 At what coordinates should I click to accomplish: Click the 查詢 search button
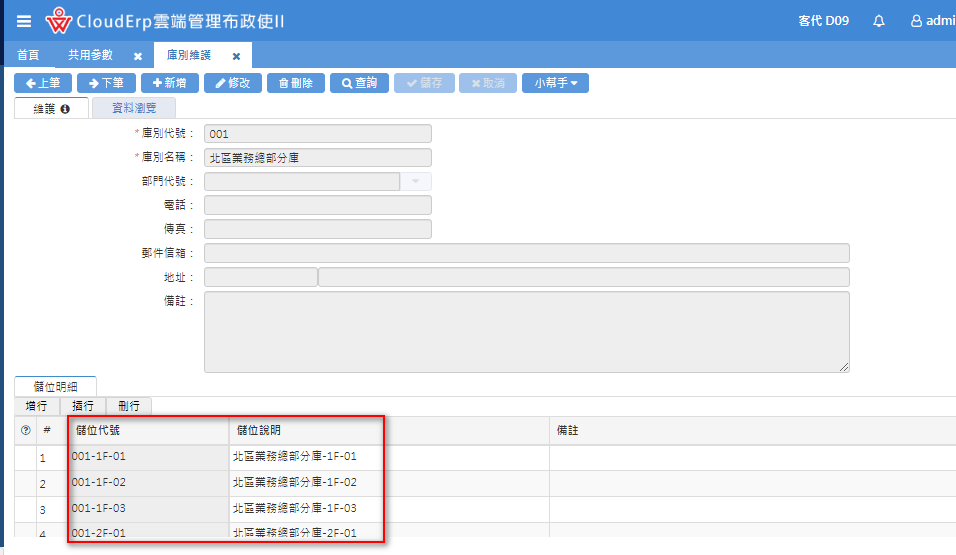click(359, 83)
